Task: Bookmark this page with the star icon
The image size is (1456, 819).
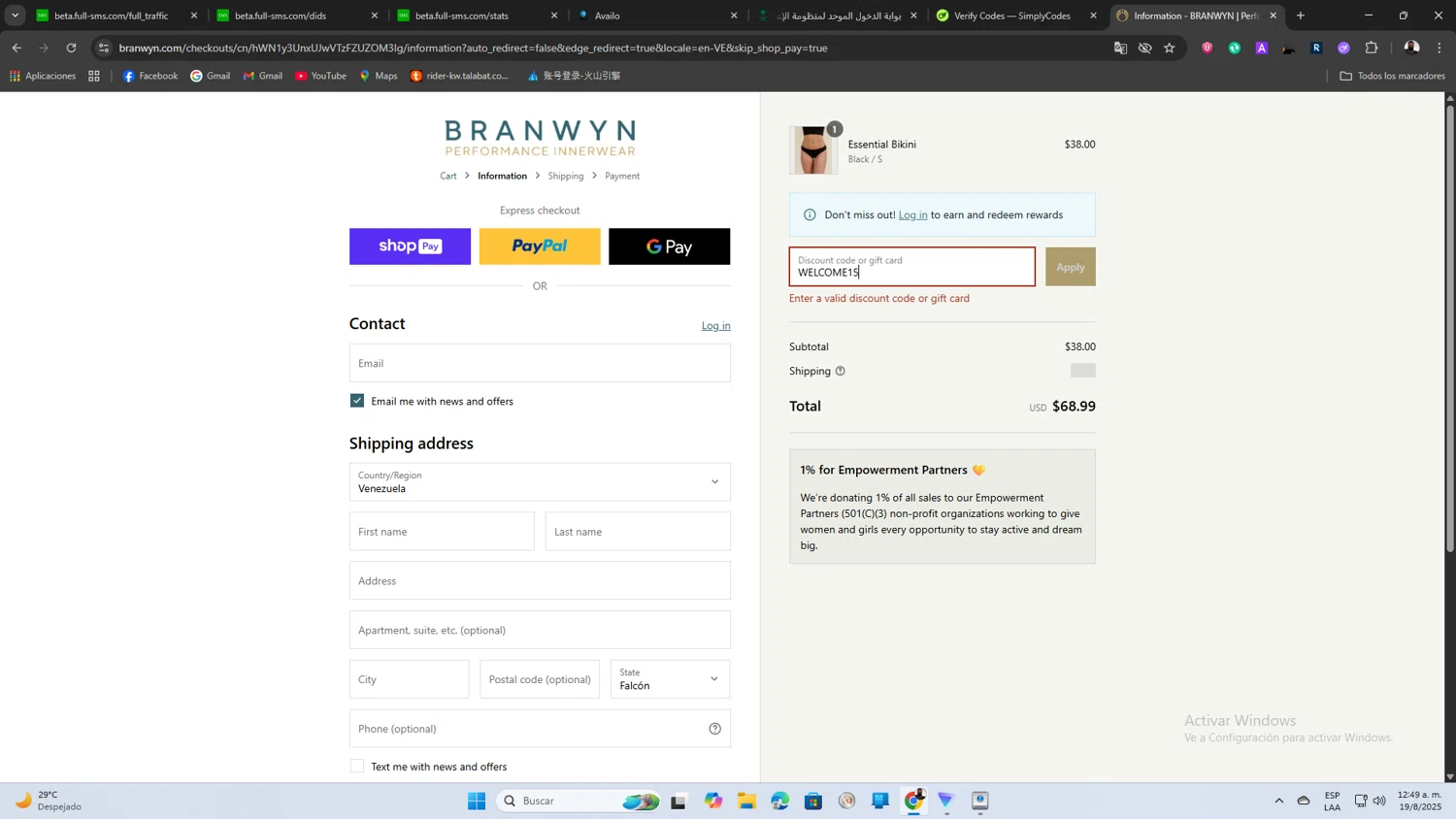Action: click(1170, 48)
